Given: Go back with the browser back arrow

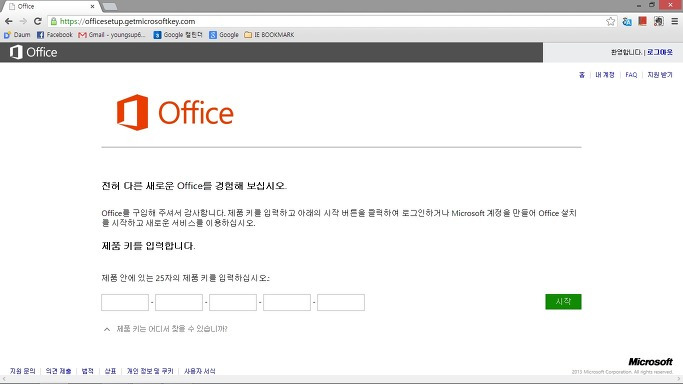Looking at the screenshot, I should [9, 21].
